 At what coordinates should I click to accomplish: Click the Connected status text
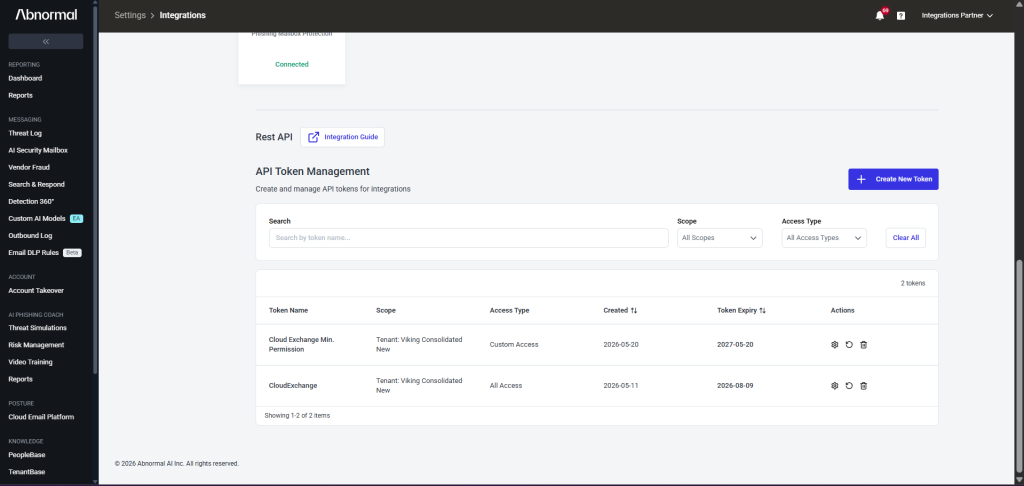(x=292, y=65)
